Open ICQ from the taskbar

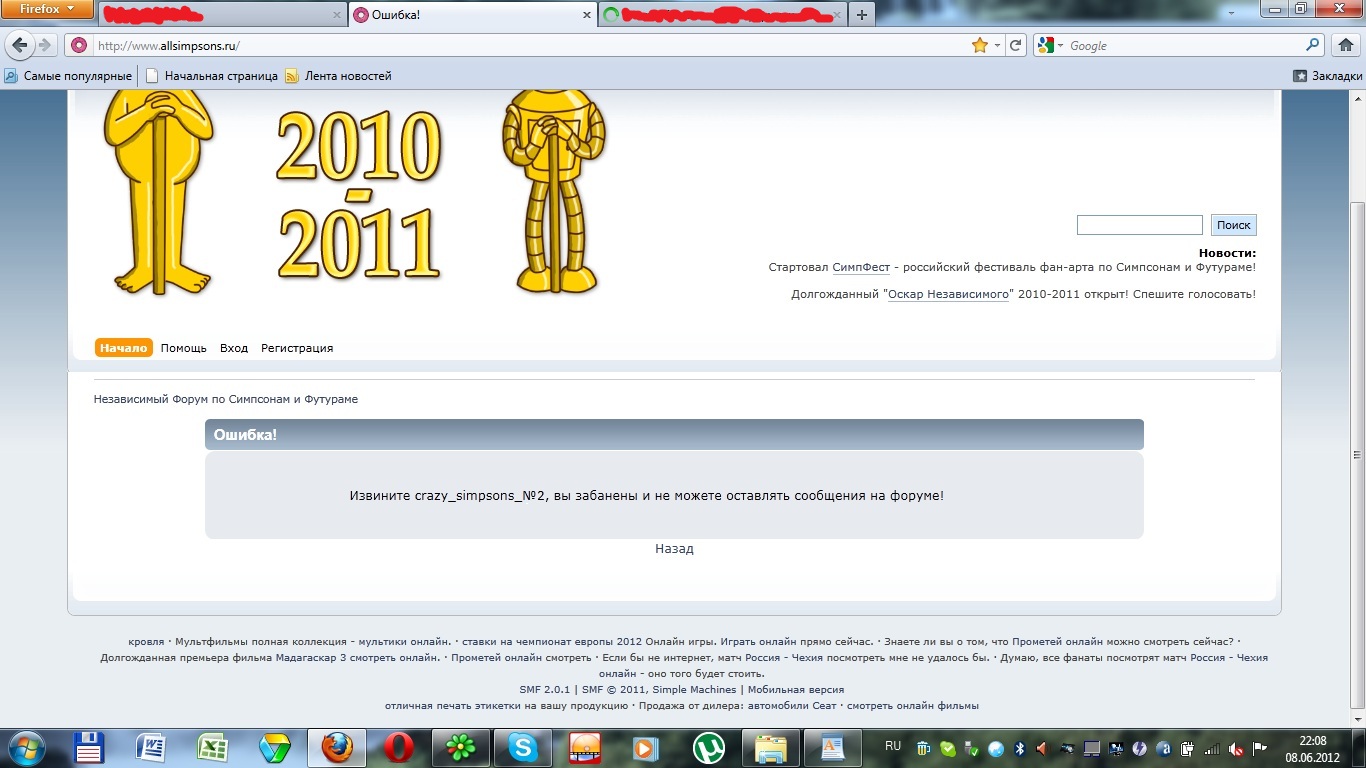pyautogui.click(x=461, y=748)
